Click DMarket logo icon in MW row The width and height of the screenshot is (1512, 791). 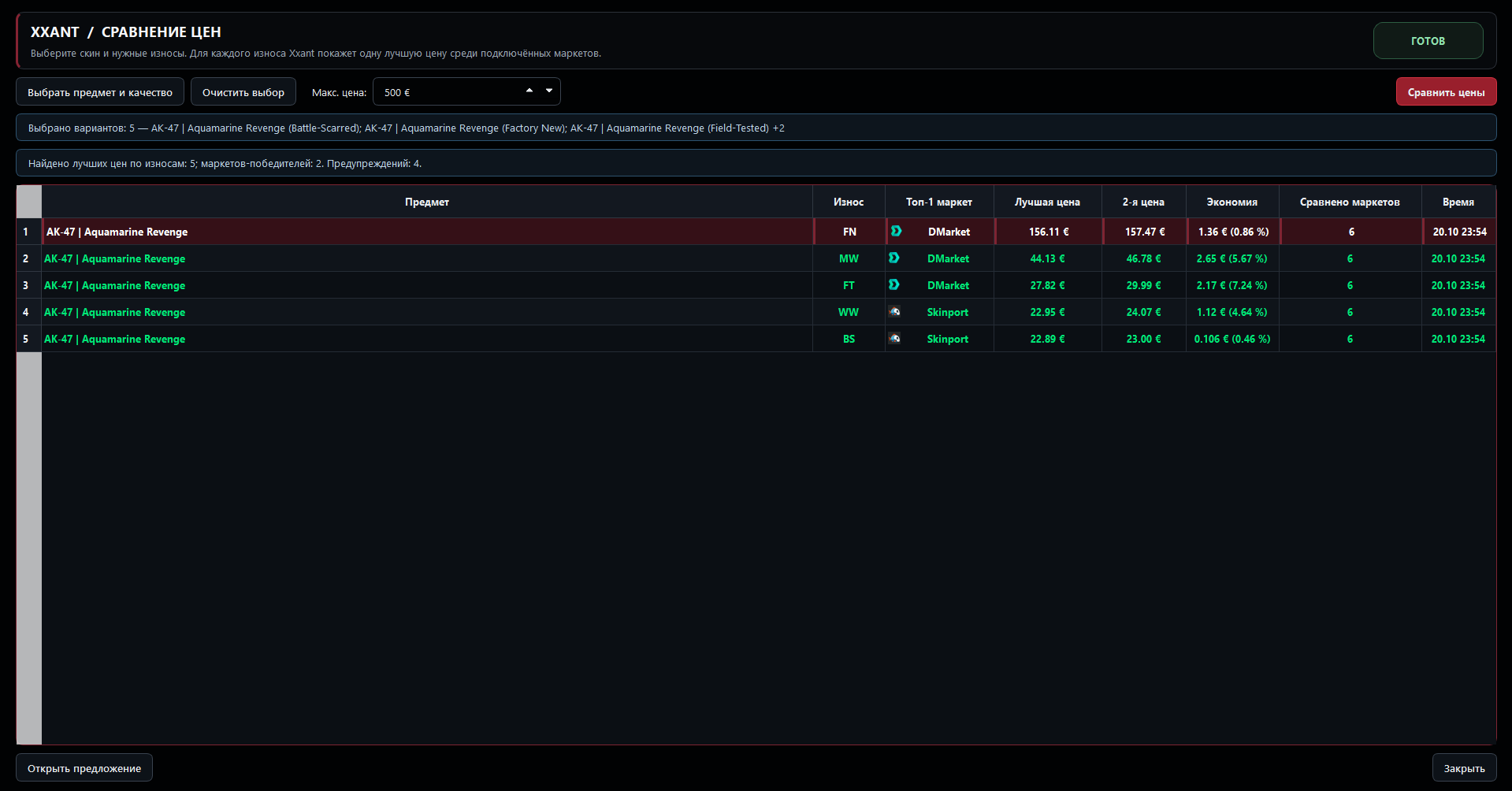click(893, 258)
